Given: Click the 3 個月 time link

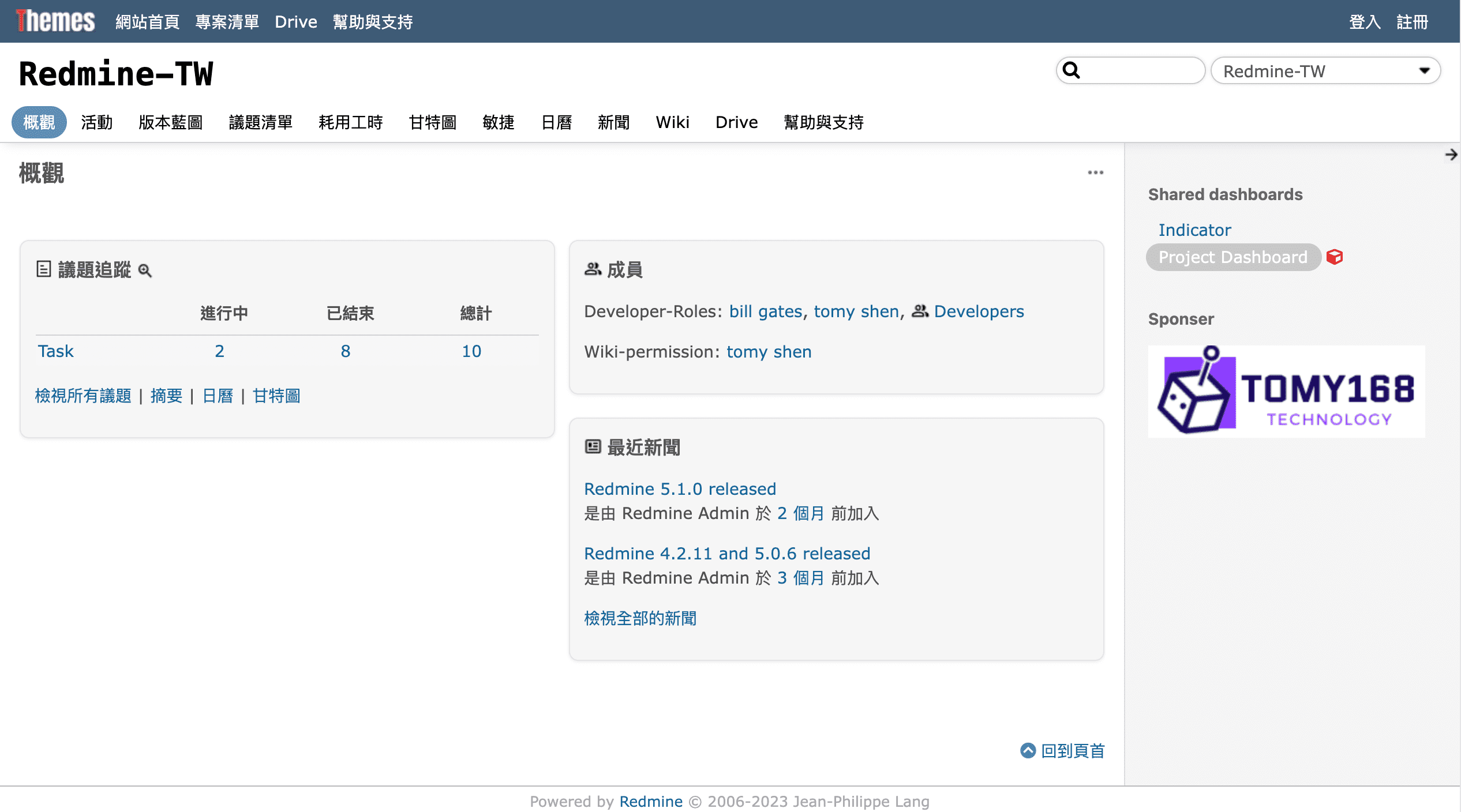Looking at the screenshot, I should (x=801, y=578).
